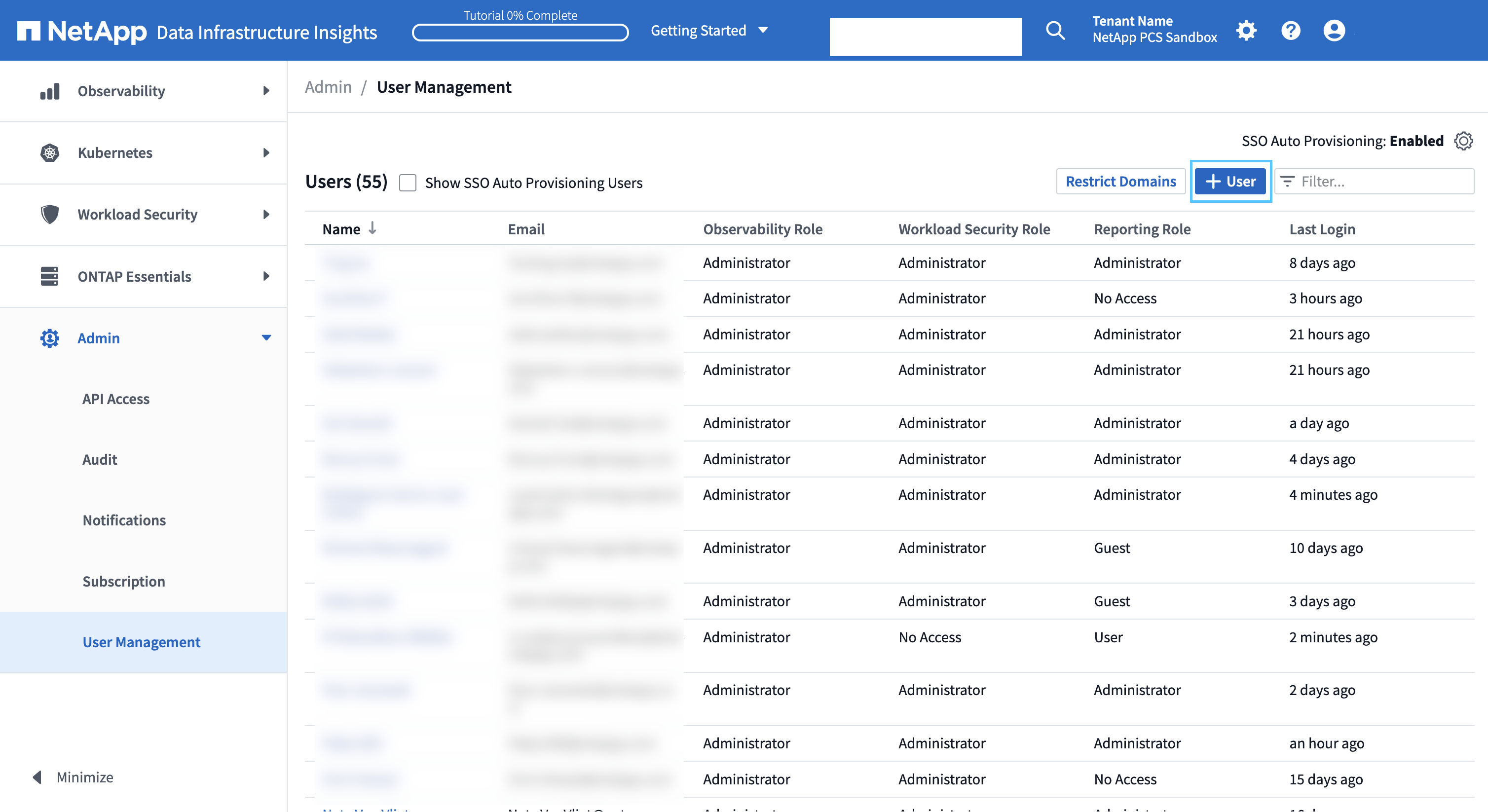Open the Workload Security section
Viewport: 1488px width, 812px height.
point(155,214)
